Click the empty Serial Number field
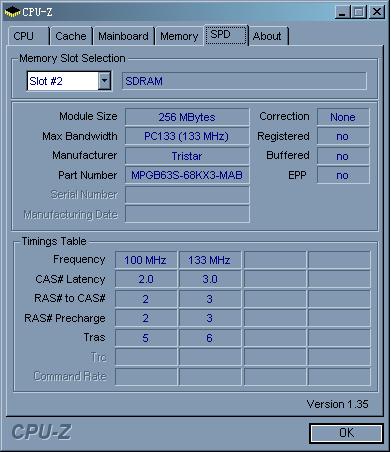 (187, 194)
